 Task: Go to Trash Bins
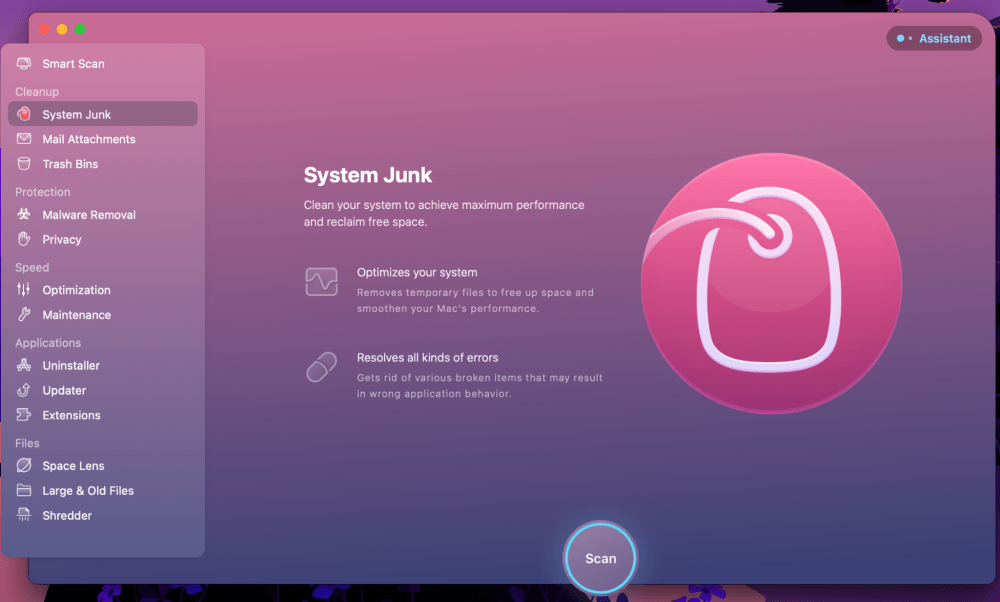(x=103, y=164)
